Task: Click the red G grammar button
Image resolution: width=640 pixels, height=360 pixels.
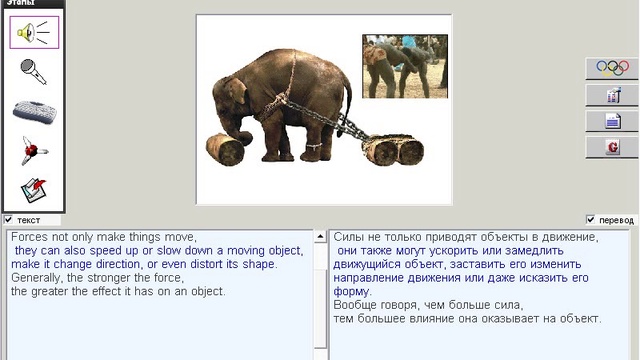Action: coord(612,147)
